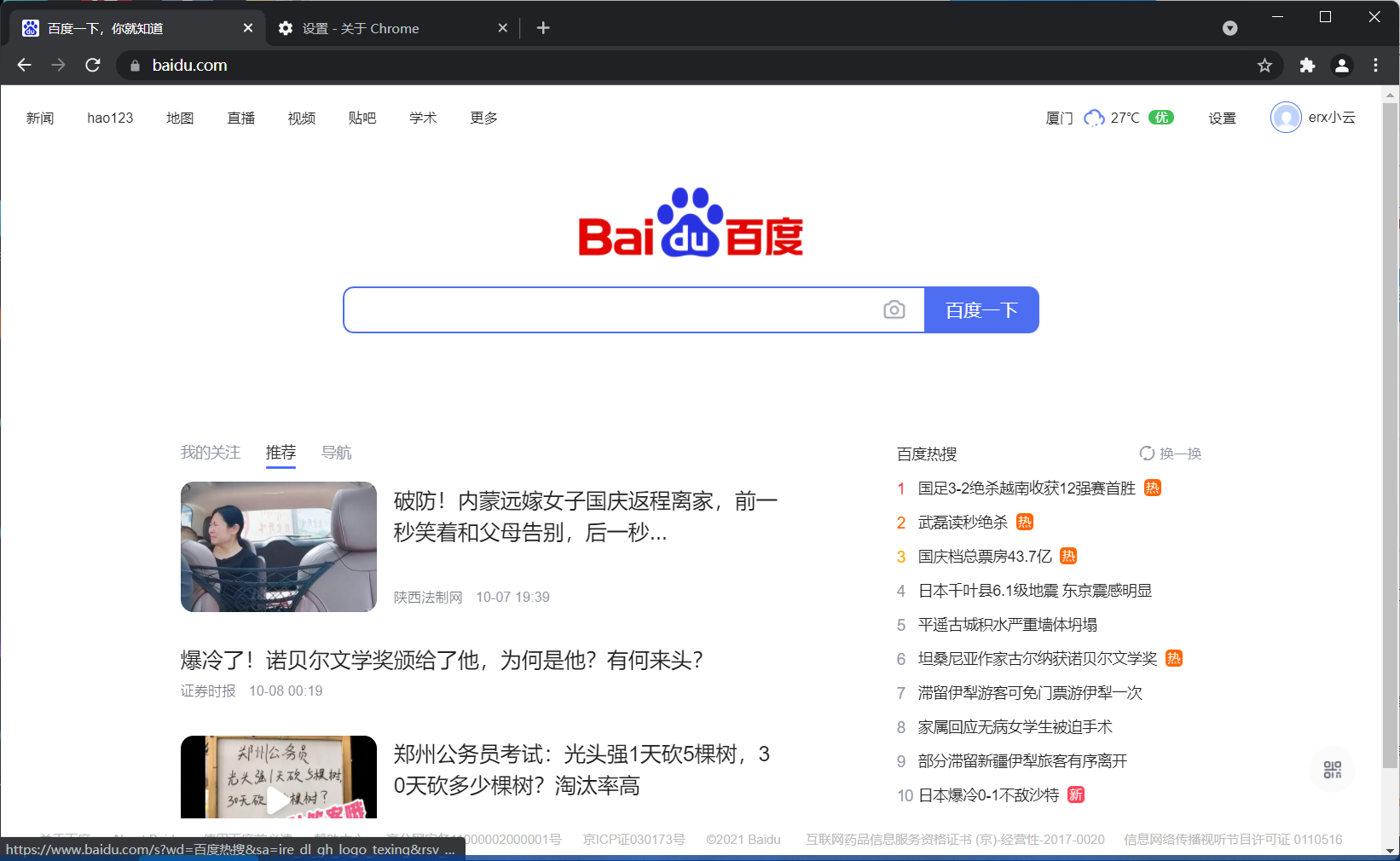Click the erx小云 user avatar

(1286, 118)
